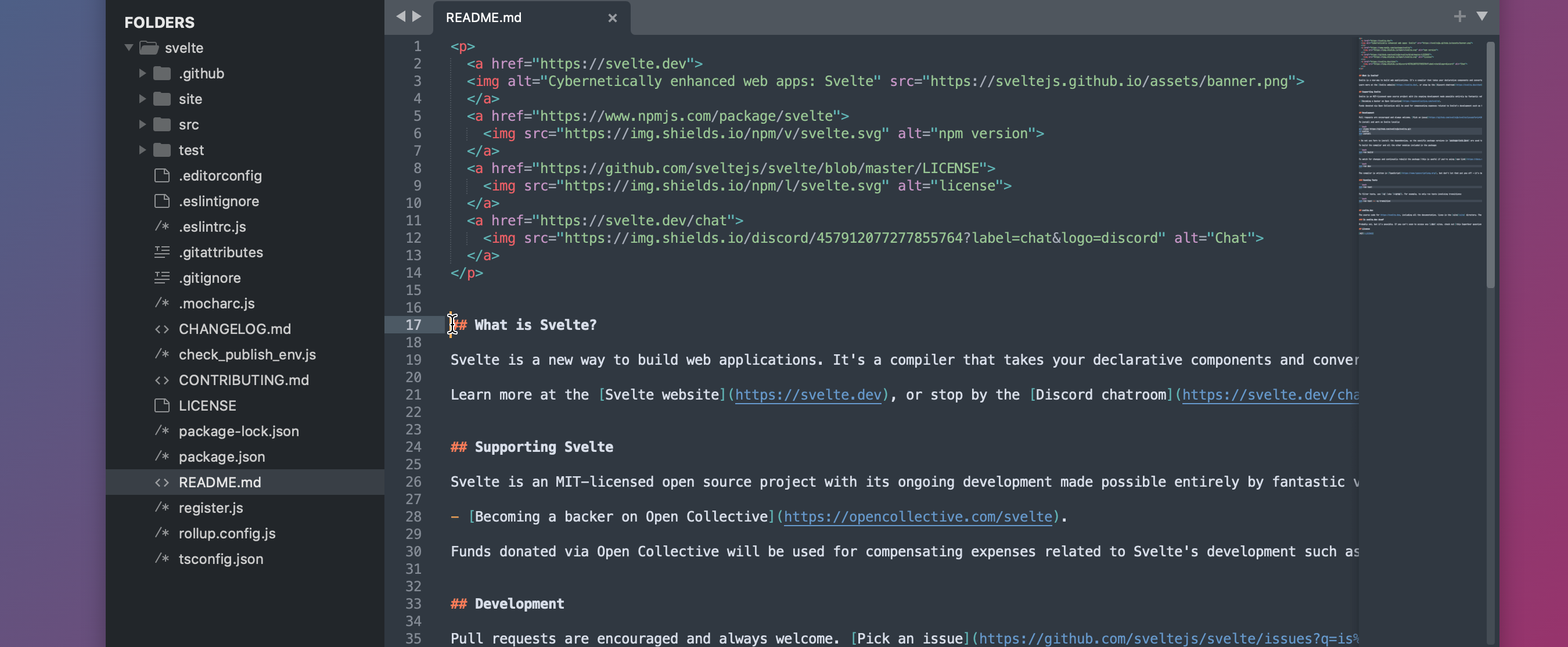This screenshot has width=1568, height=647.
Task: Click the src folder icon
Action: (162, 124)
